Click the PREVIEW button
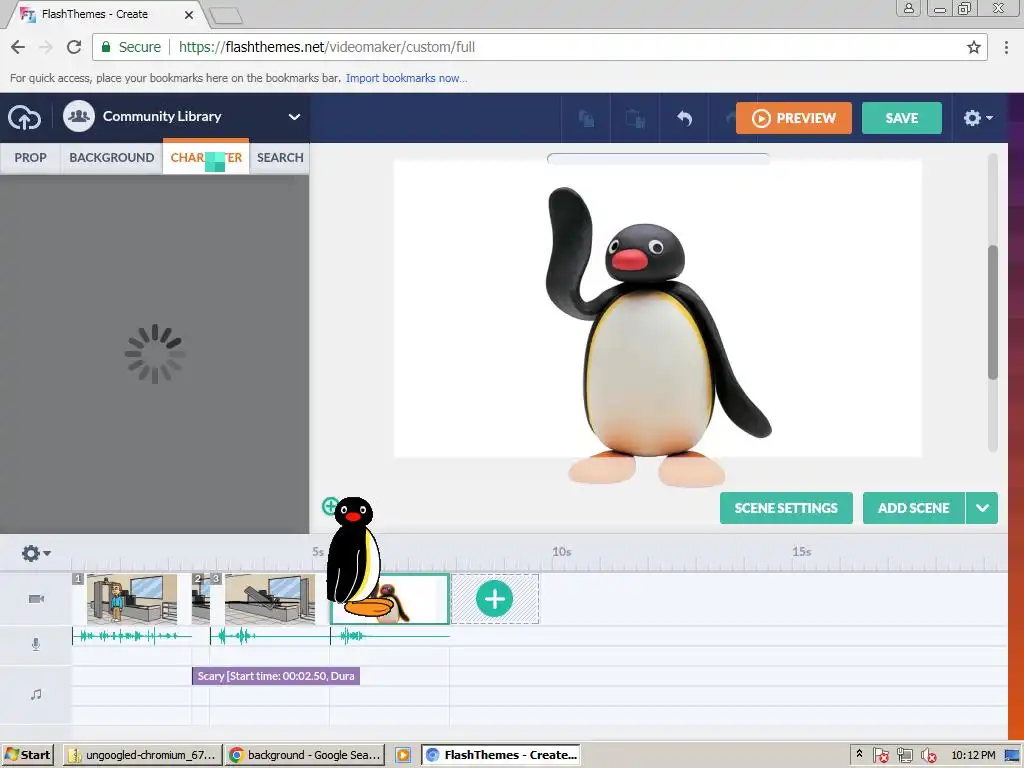1024x768 pixels. coord(793,118)
